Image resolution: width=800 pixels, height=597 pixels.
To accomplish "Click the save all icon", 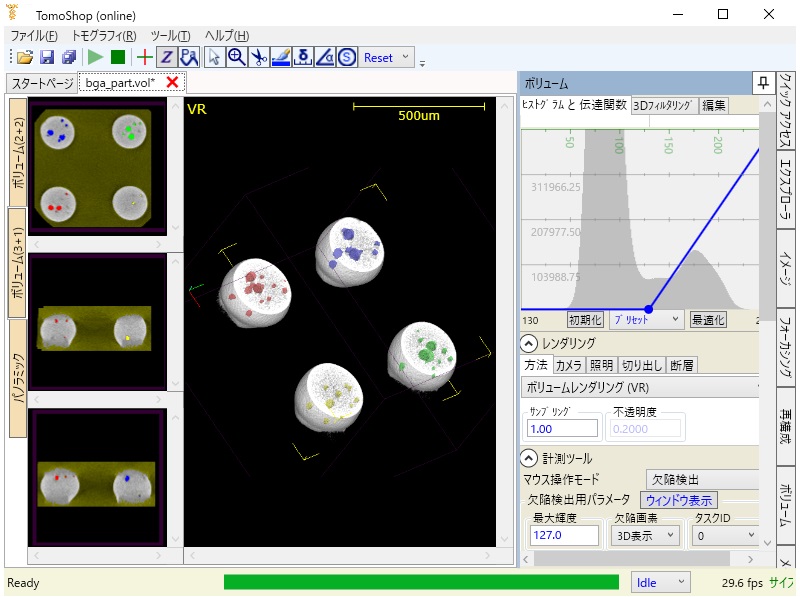I will pos(69,57).
